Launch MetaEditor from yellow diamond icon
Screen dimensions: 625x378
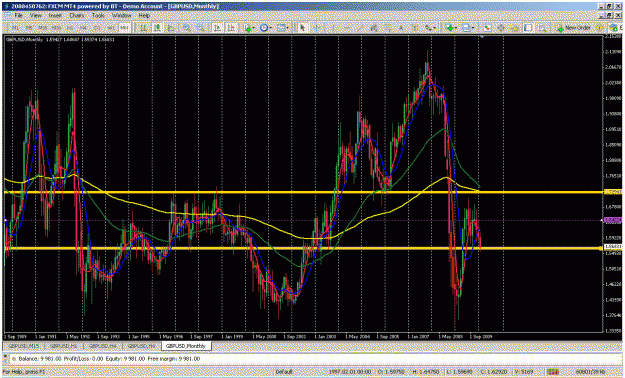(599, 28)
